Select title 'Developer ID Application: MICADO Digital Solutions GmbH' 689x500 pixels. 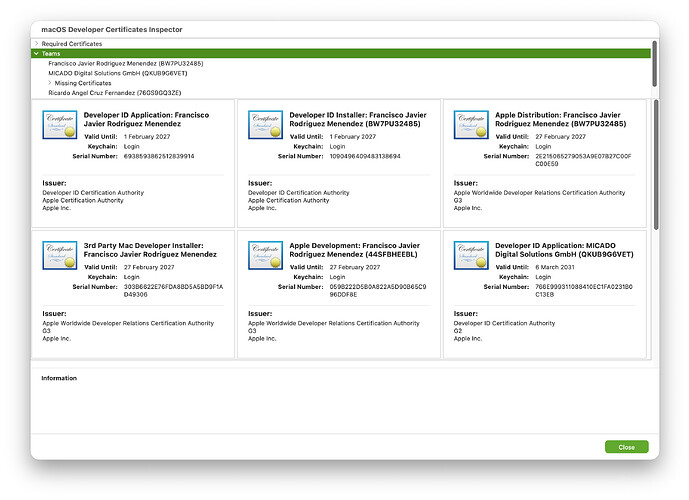[x=564, y=250]
